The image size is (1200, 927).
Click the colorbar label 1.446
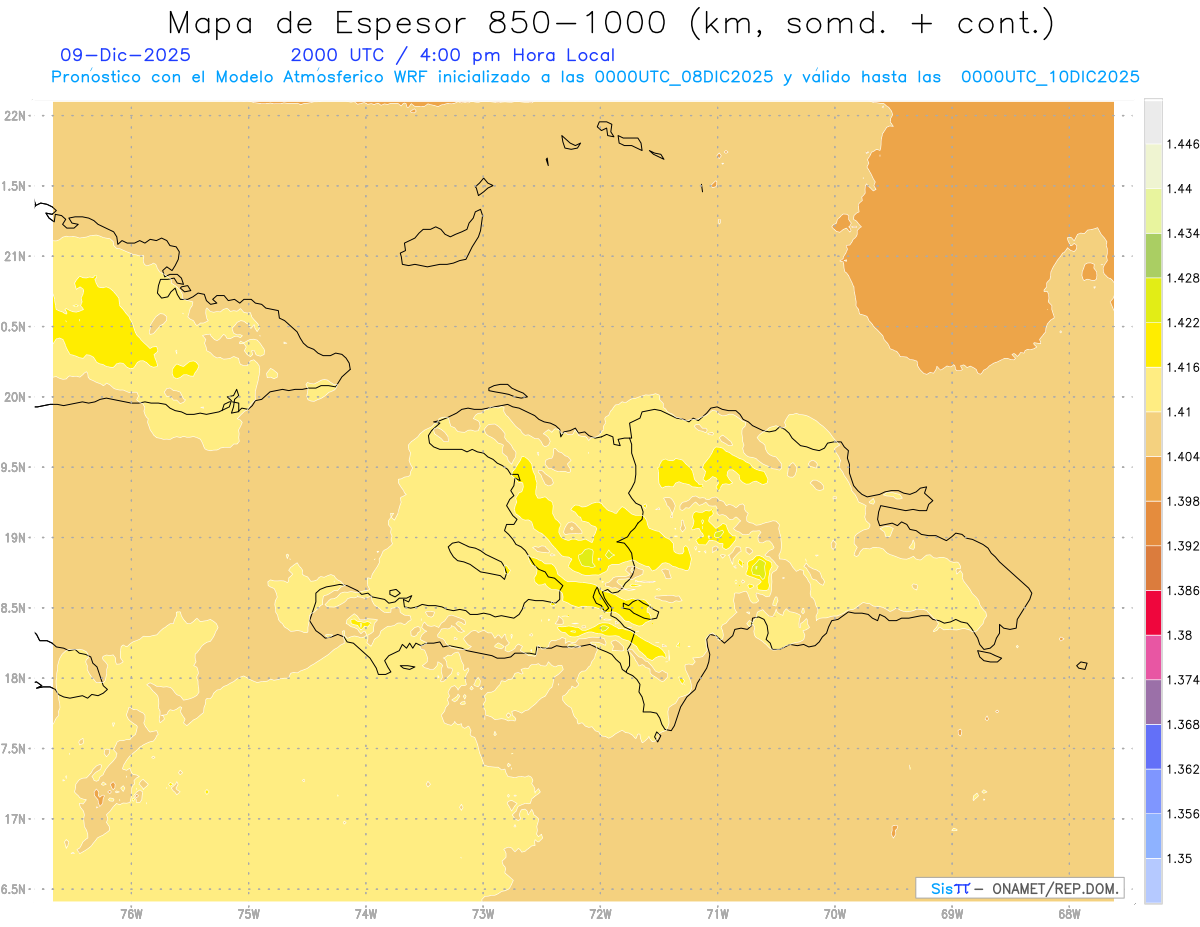(x=1183, y=144)
